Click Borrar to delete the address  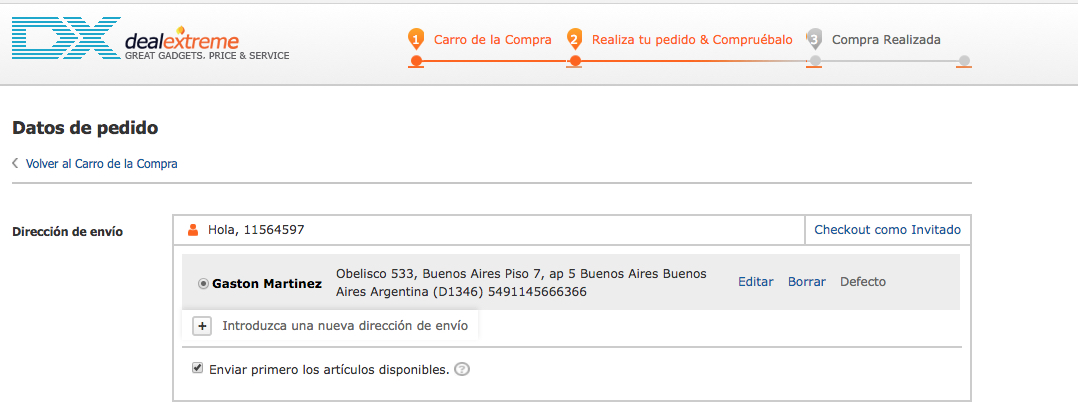[x=807, y=282]
